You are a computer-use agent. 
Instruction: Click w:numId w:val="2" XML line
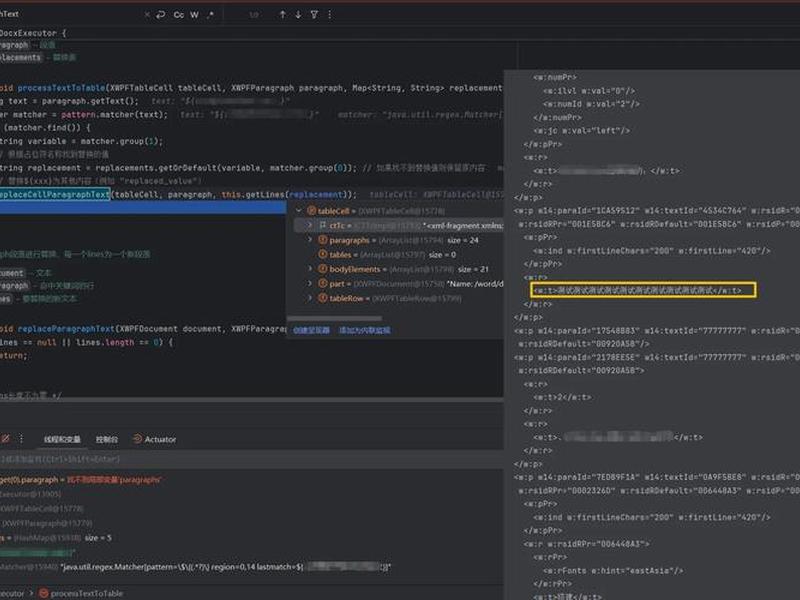(591, 104)
